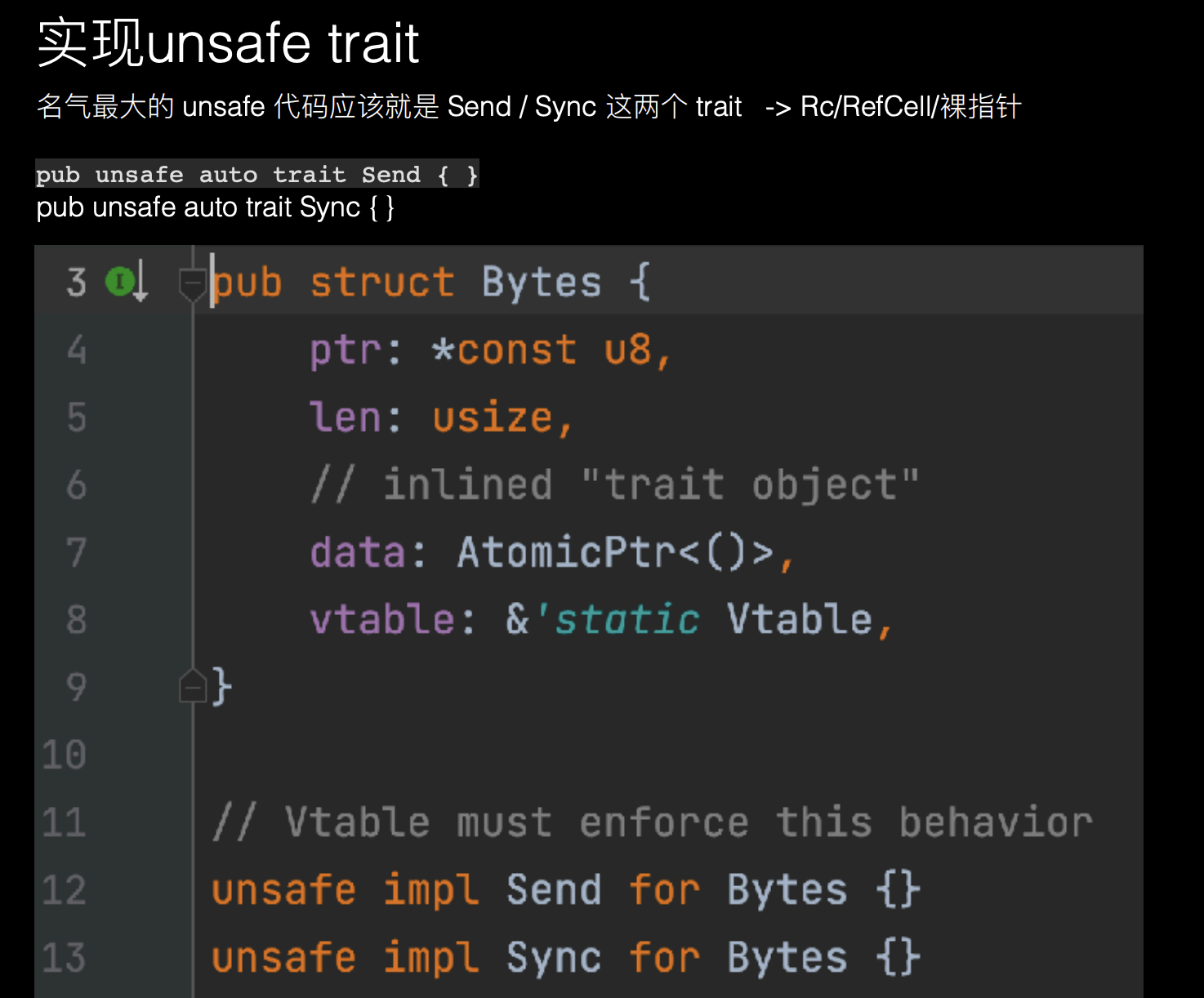Screen dimensions: 1204x998
Task: Click the fold end marker on line 9
Action: pos(192,686)
